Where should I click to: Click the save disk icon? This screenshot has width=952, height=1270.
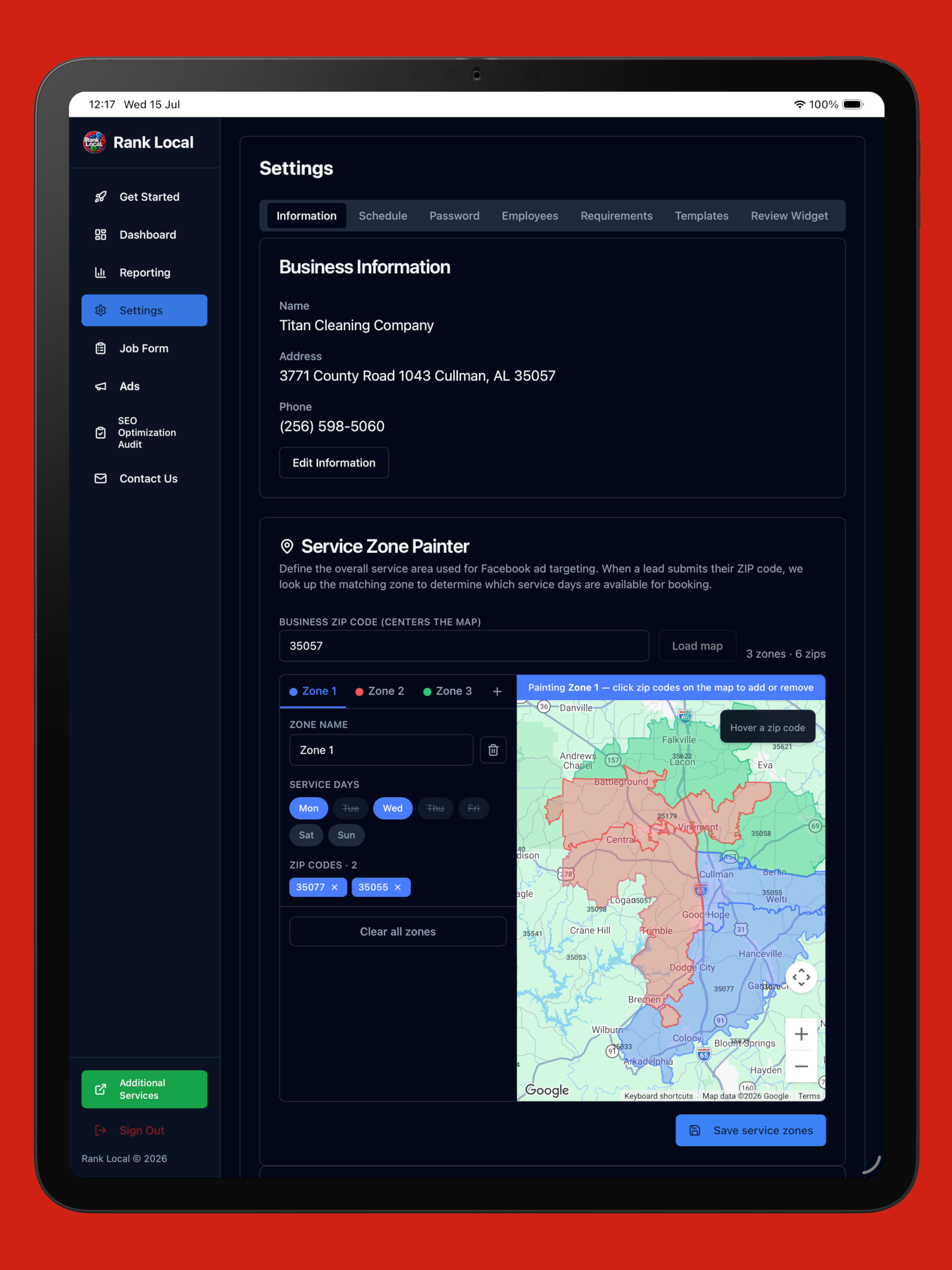coord(695,1131)
